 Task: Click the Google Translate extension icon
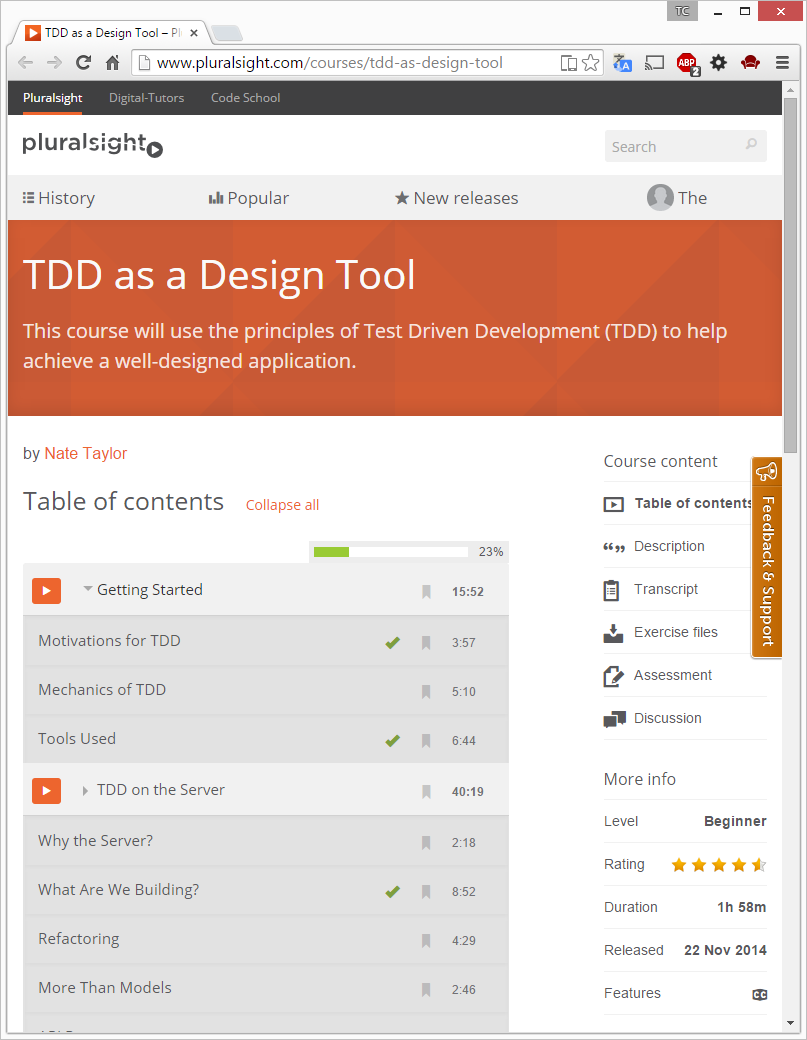click(622, 63)
